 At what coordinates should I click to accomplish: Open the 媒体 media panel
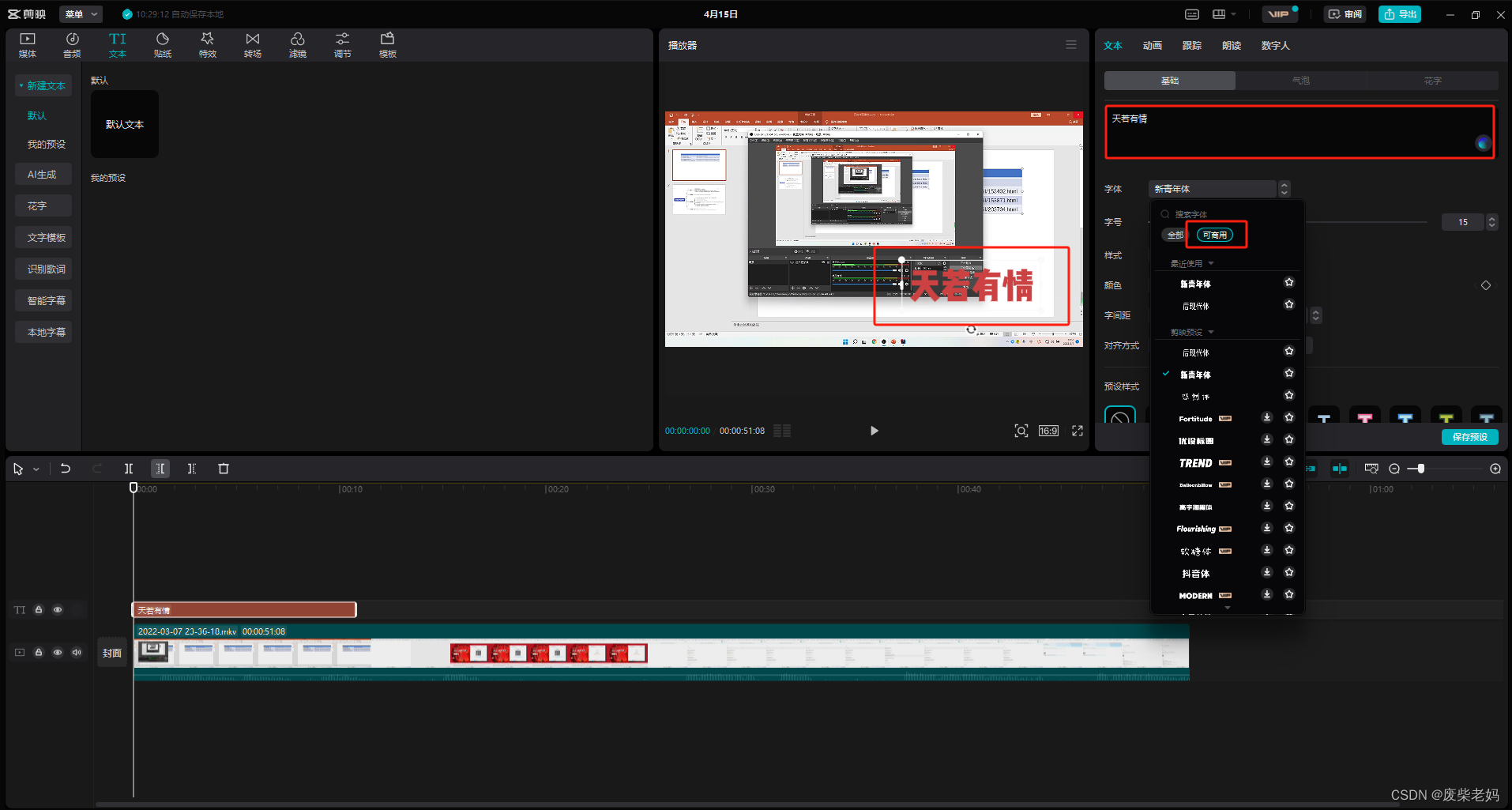point(28,45)
